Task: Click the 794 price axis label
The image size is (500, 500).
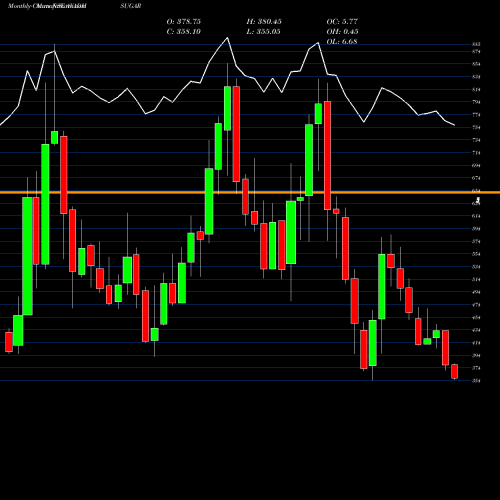Action: tap(476, 102)
